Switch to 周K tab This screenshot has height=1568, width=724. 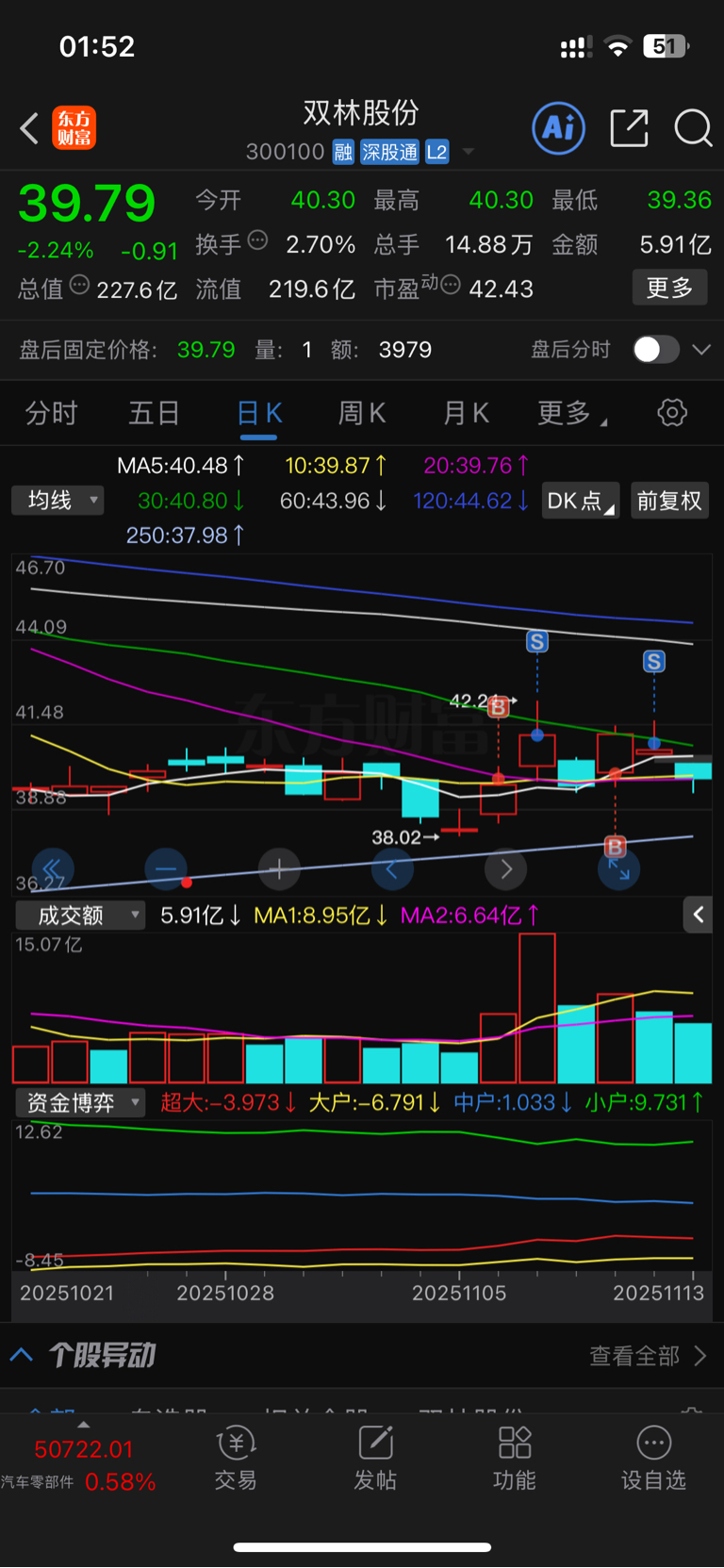click(x=362, y=413)
